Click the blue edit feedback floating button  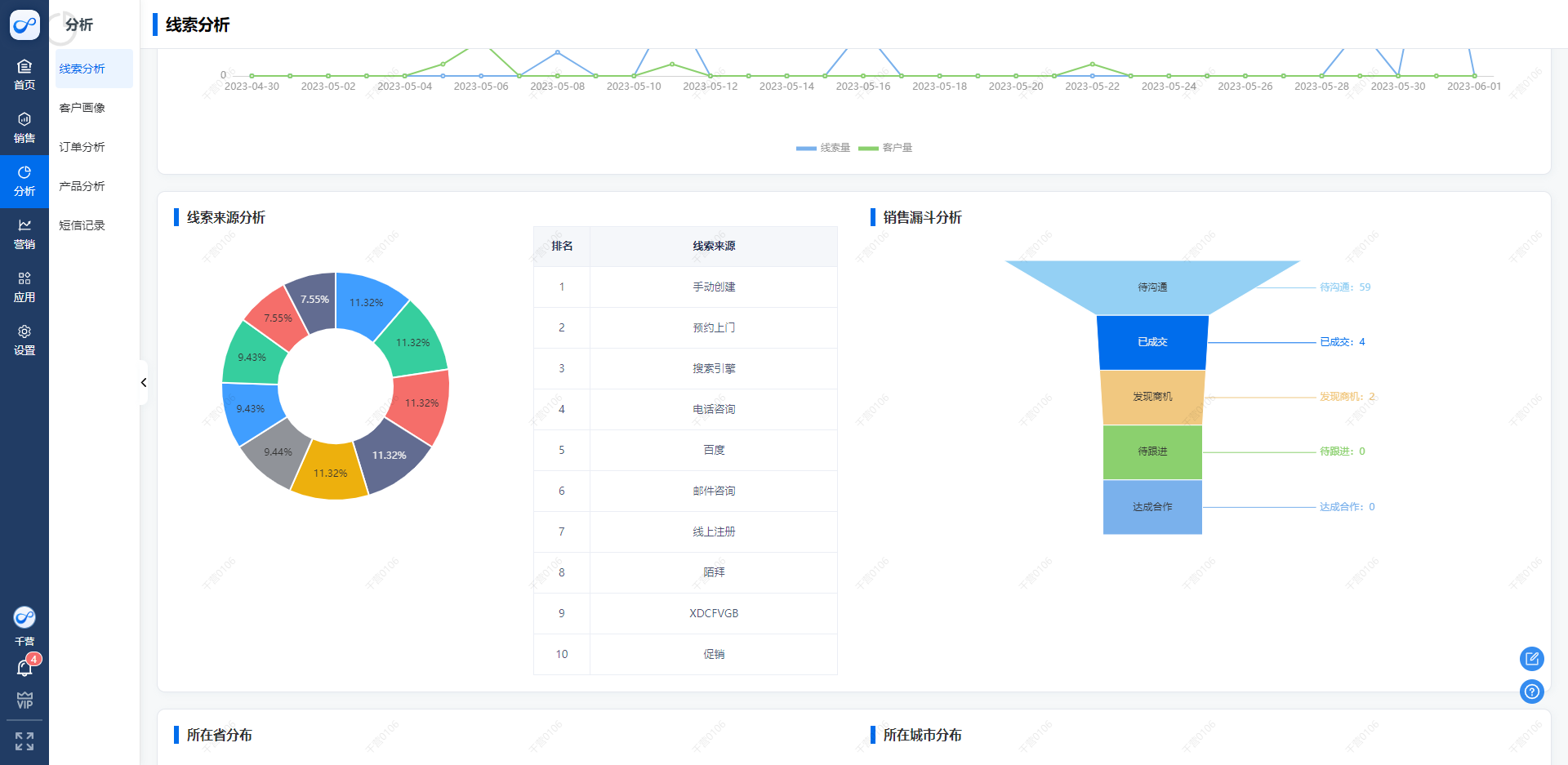pyautogui.click(x=1531, y=658)
